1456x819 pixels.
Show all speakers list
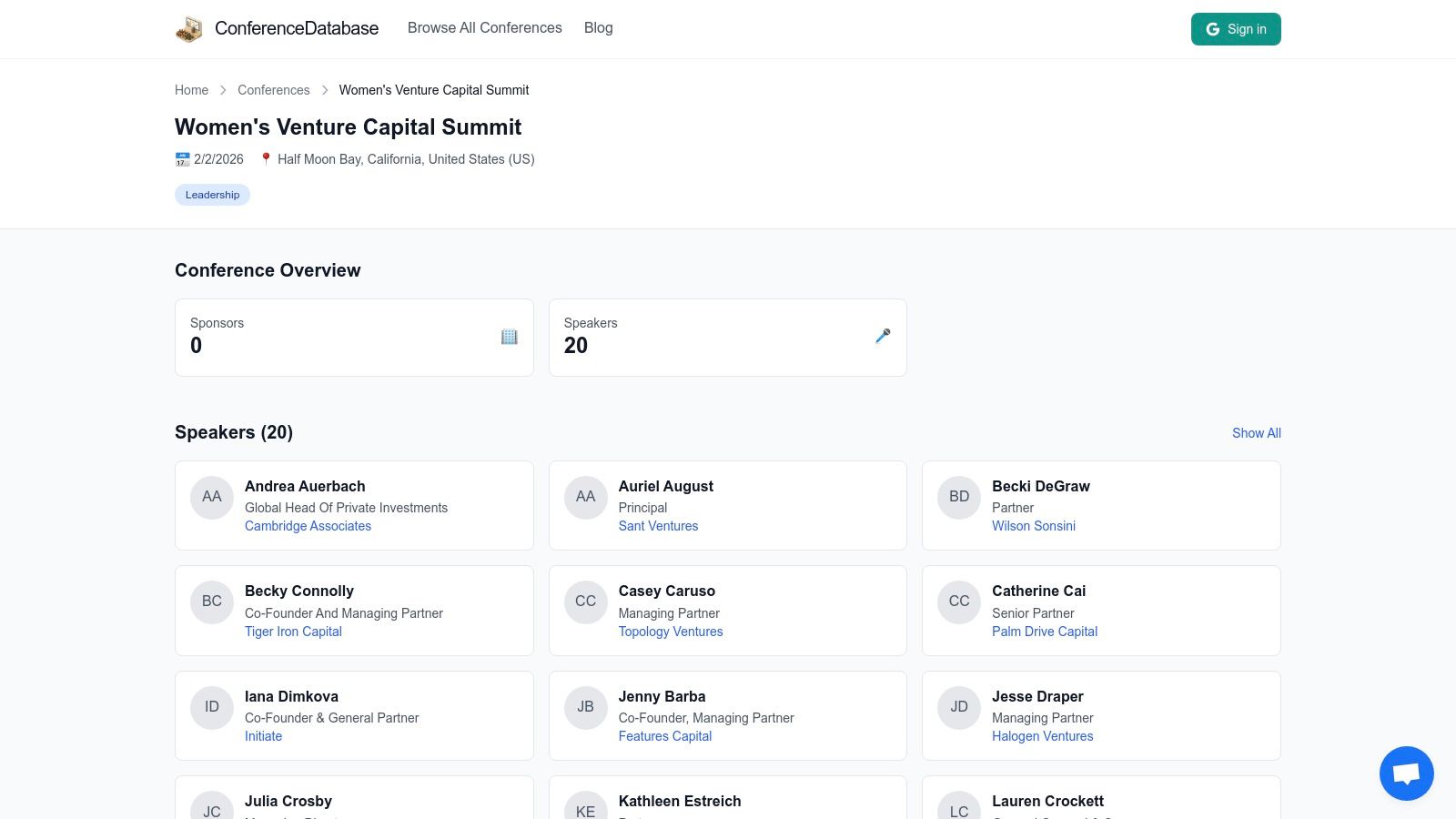click(1256, 433)
